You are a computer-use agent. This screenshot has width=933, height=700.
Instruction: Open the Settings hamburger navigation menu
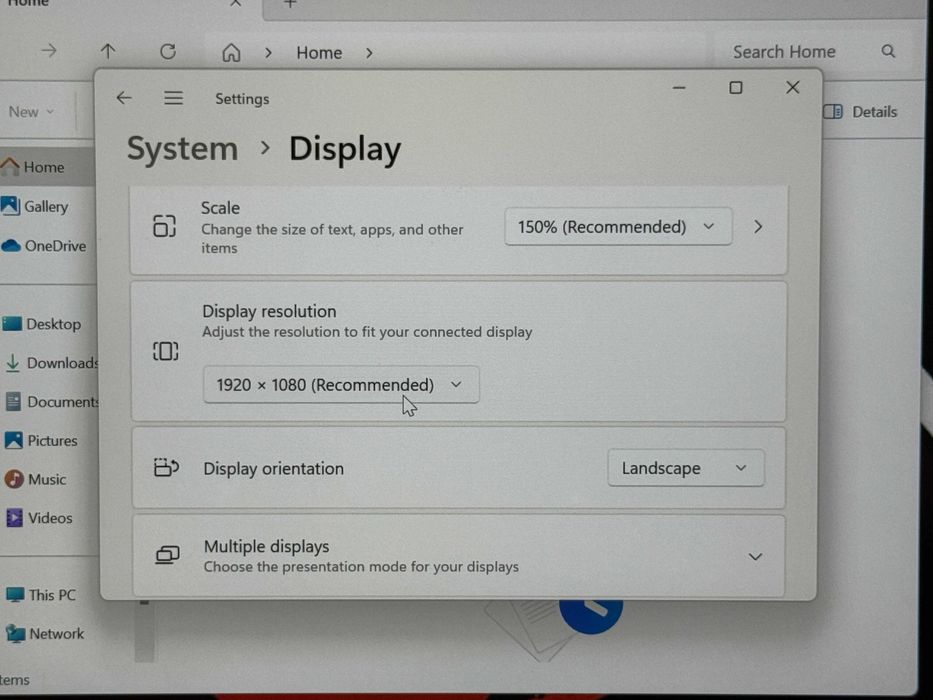coord(173,98)
